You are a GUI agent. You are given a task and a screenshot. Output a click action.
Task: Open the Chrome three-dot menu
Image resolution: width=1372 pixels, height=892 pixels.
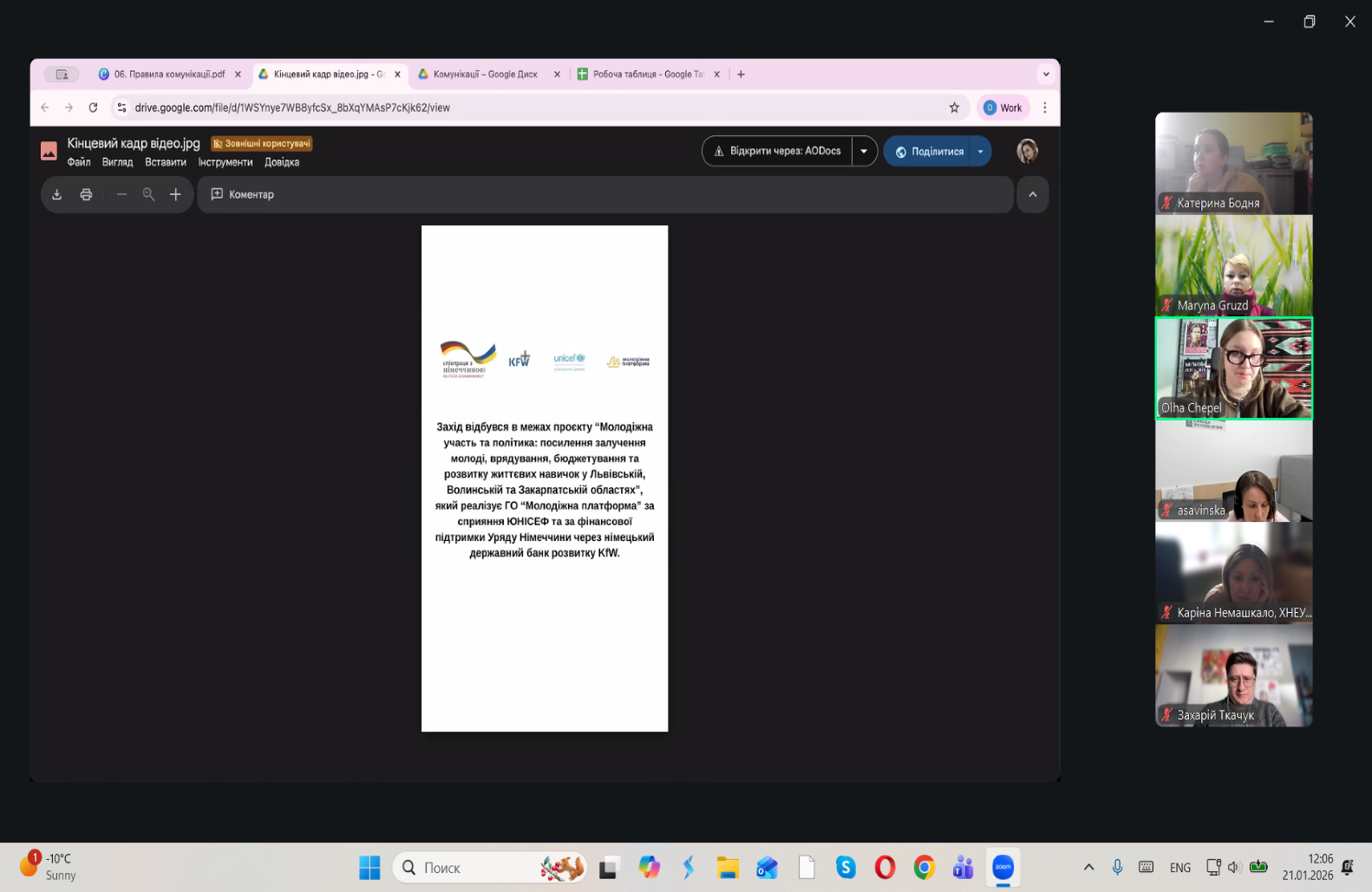[x=1044, y=107]
